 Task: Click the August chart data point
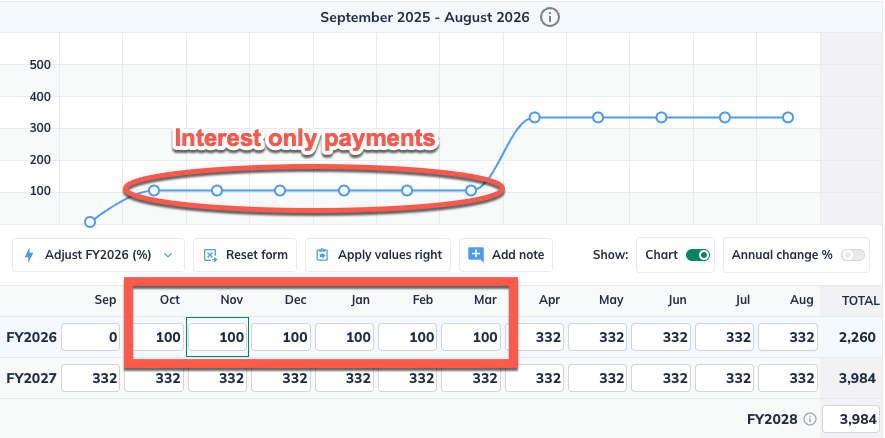(788, 117)
